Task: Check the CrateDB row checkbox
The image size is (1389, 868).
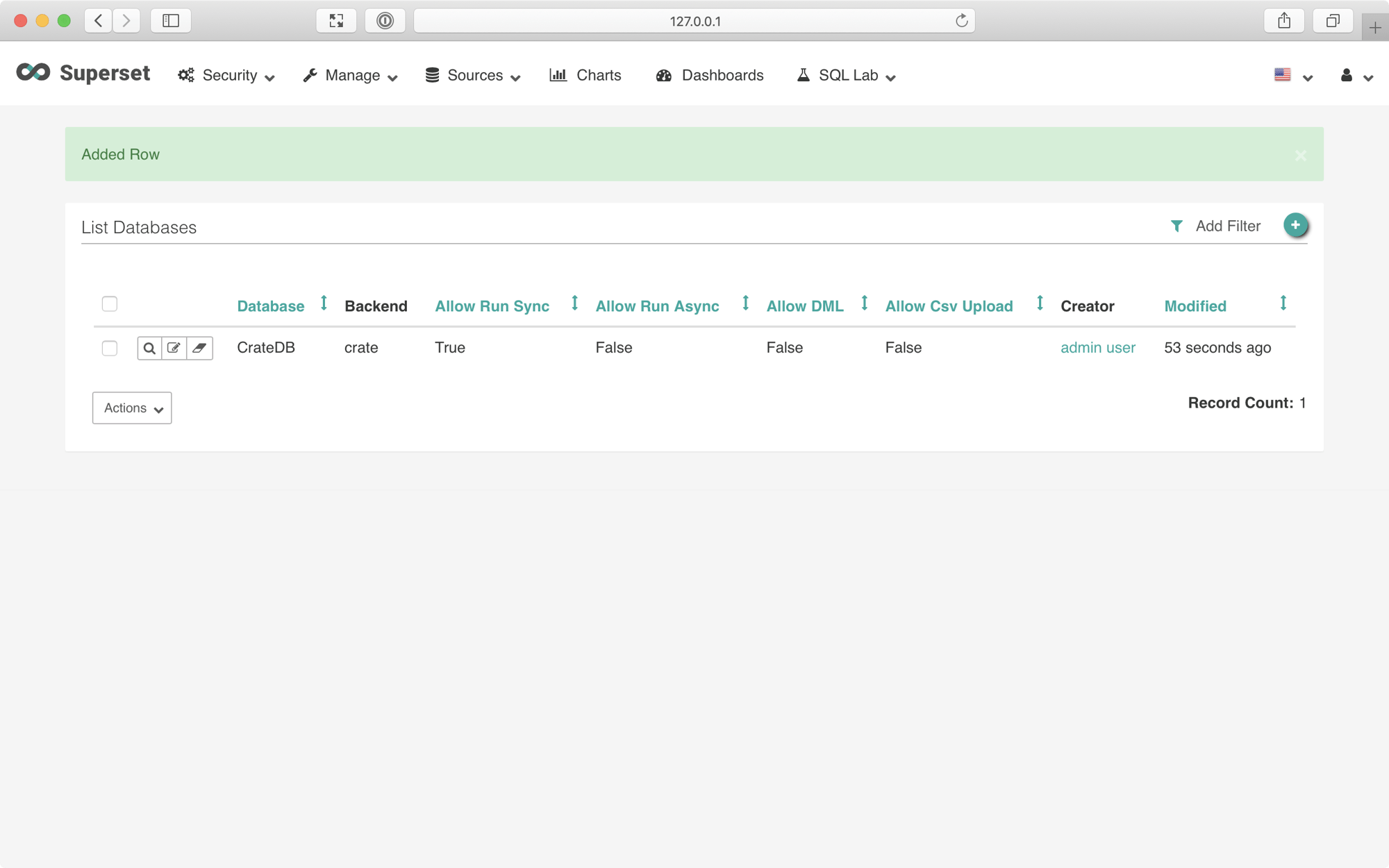Action: (110, 348)
